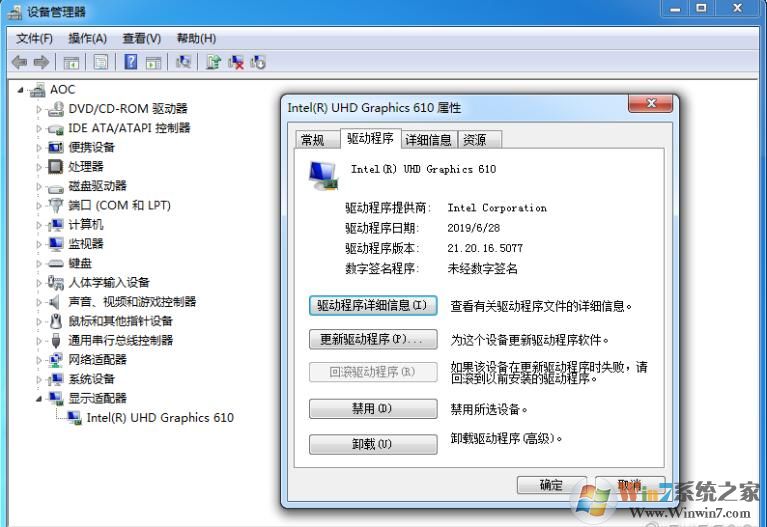Click the 磁盘驱动器 disk drive icon
The height and width of the screenshot is (527, 767).
point(55,187)
